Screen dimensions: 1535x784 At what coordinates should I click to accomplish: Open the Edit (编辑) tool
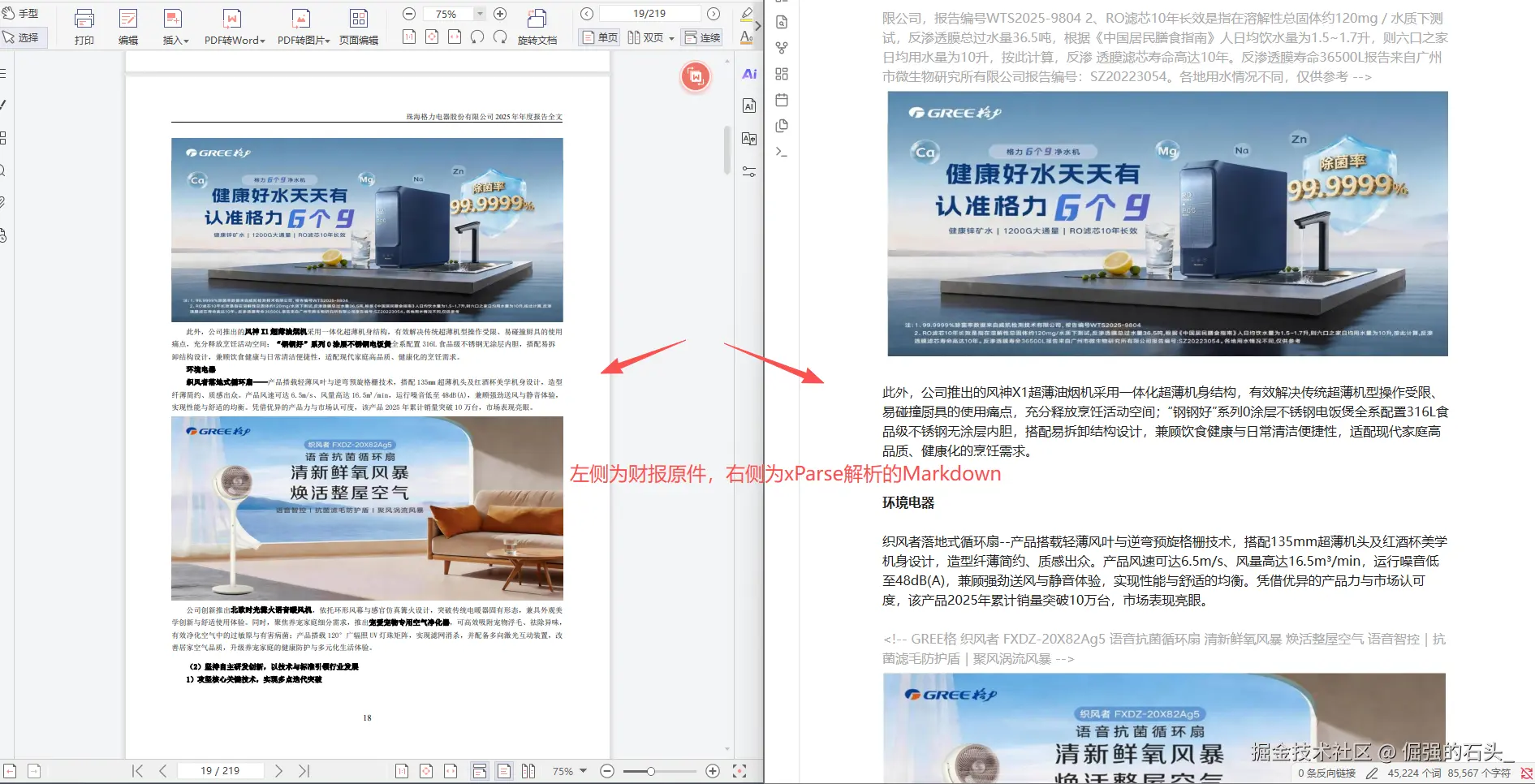[128, 26]
